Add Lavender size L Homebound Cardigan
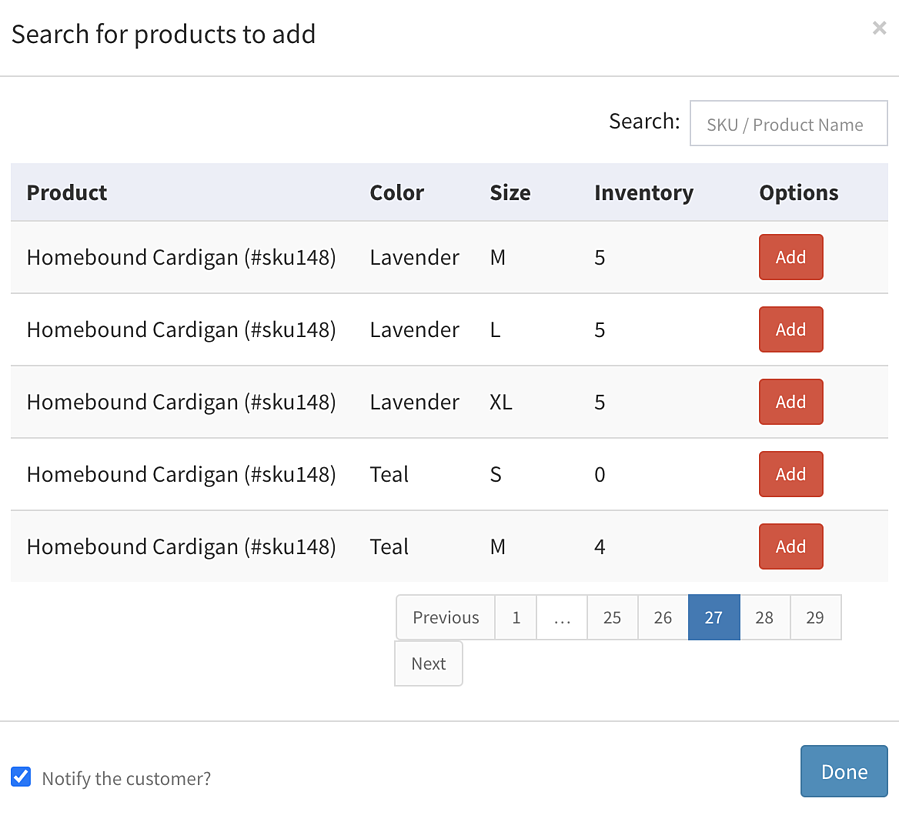Screen dimensions: 899x822 (791, 329)
